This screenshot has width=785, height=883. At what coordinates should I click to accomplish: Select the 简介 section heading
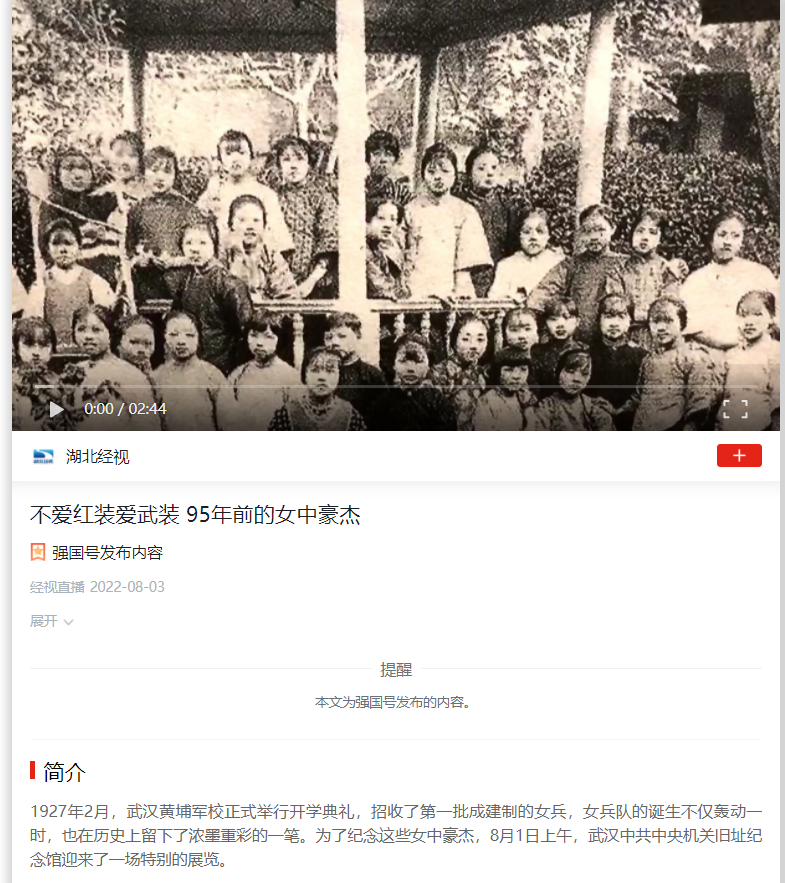[x=64, y=771]
